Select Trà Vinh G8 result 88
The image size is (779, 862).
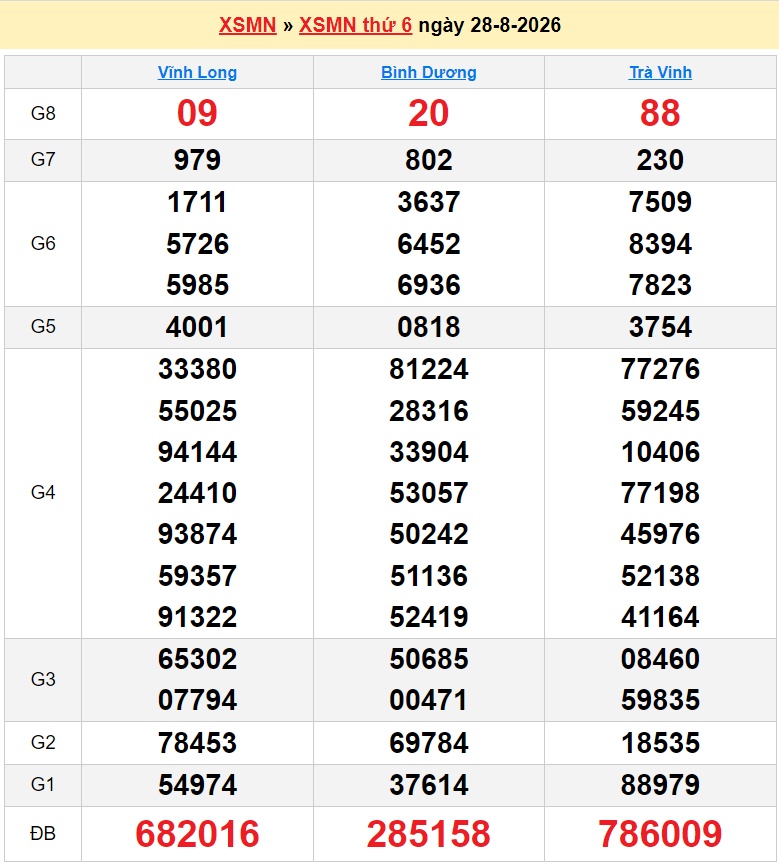pos(660,113)
